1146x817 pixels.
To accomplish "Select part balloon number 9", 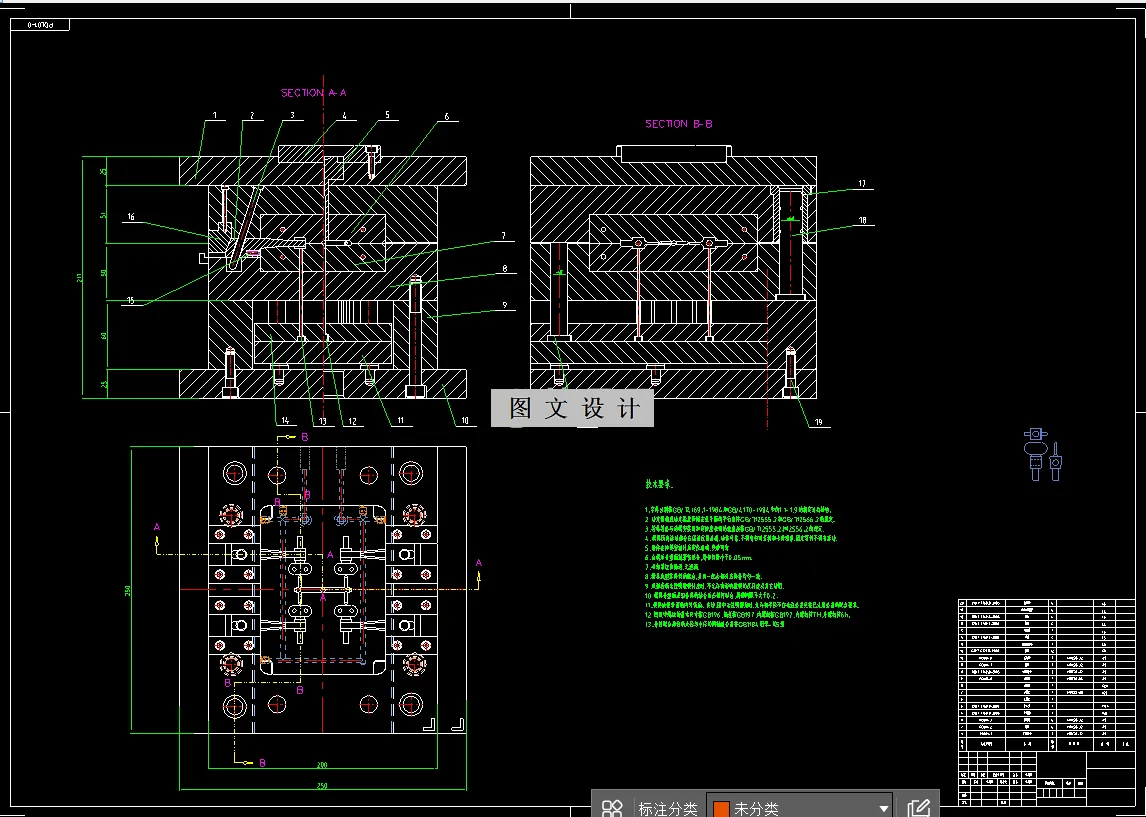I will click(x=504, y=305).
